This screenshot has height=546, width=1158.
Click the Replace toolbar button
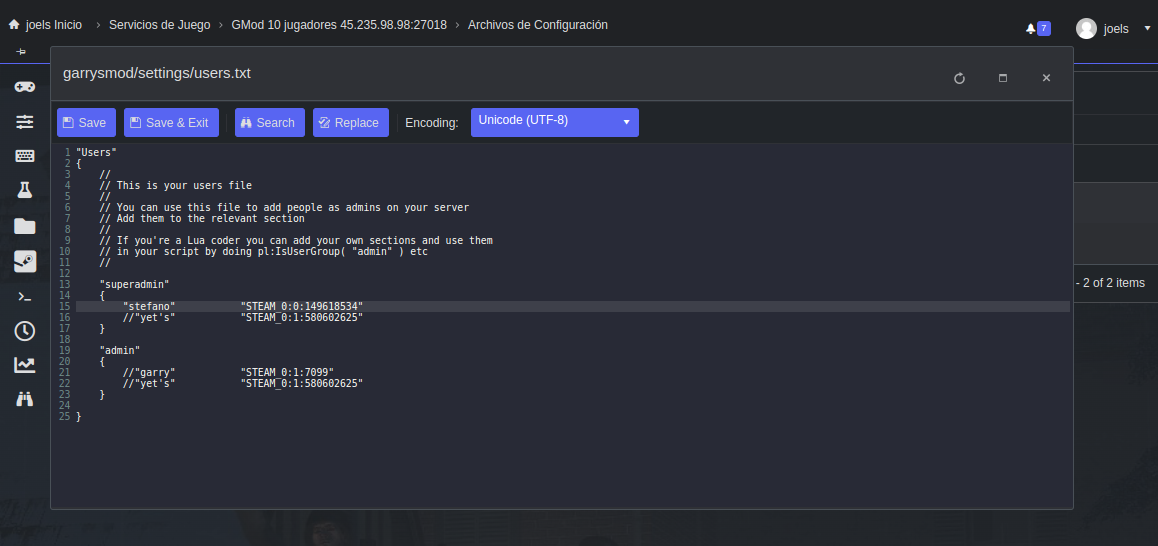(x=350, y=123)
